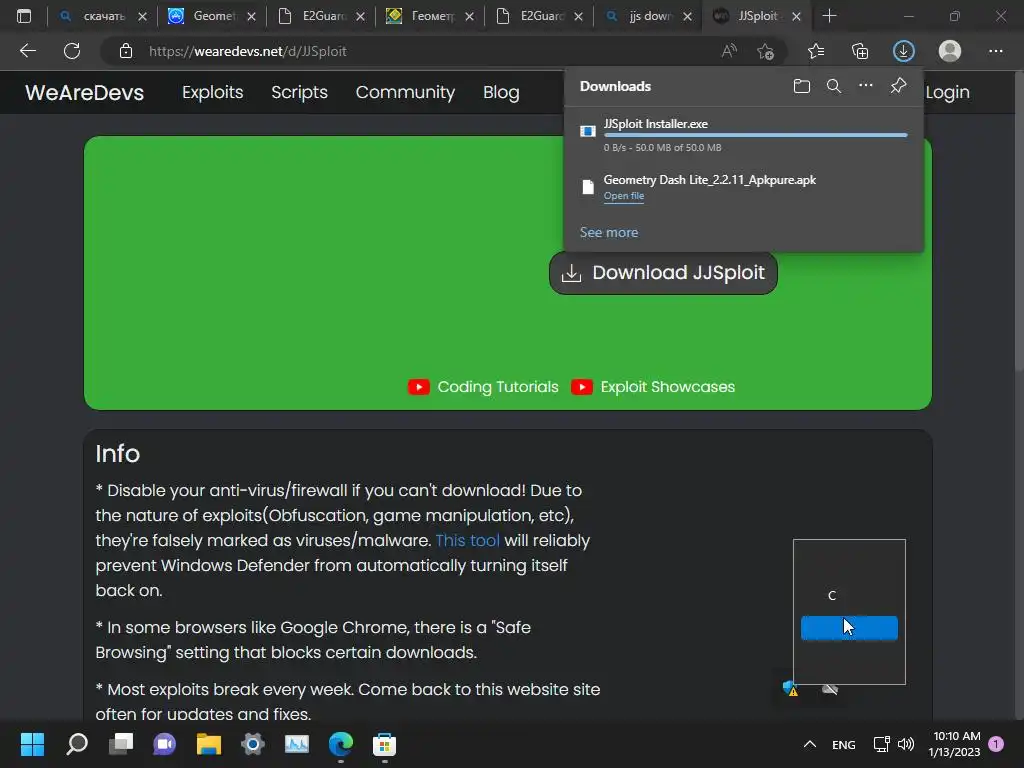
Task: Open the Community menu item
Action: 406,92
